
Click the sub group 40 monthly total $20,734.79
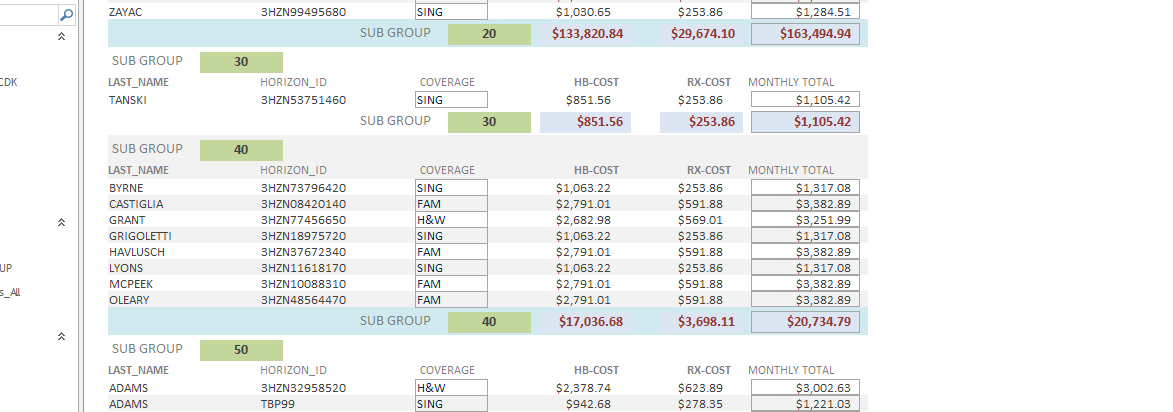[805, 322]
